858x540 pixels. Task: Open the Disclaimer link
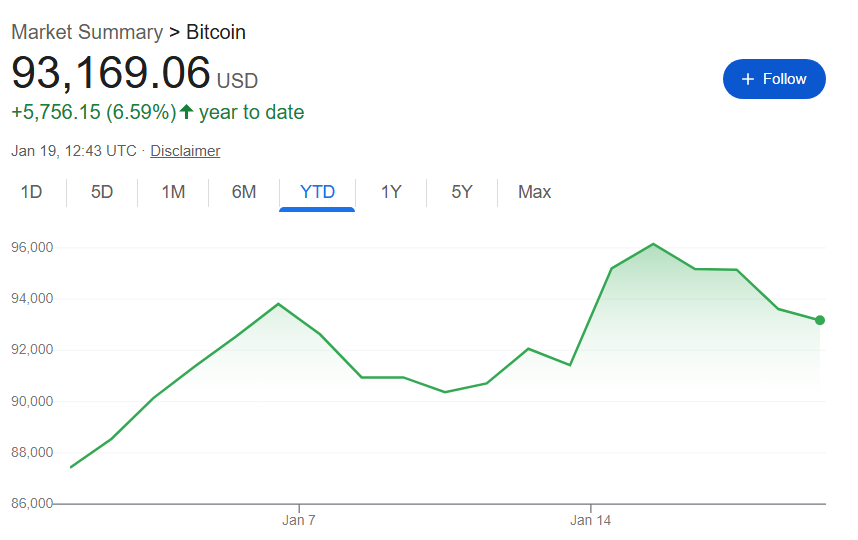coord(185,151)
